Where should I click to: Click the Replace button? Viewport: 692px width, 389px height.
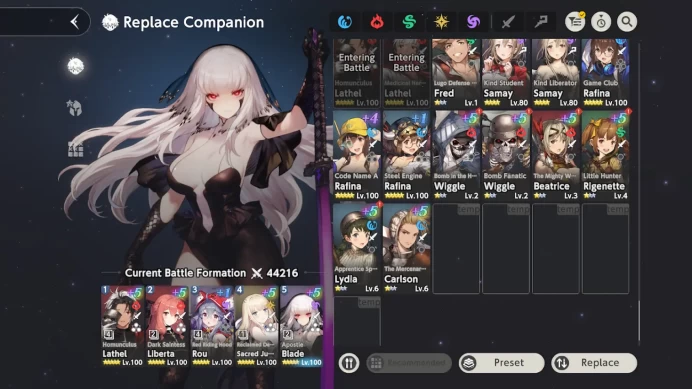[594, 363]
